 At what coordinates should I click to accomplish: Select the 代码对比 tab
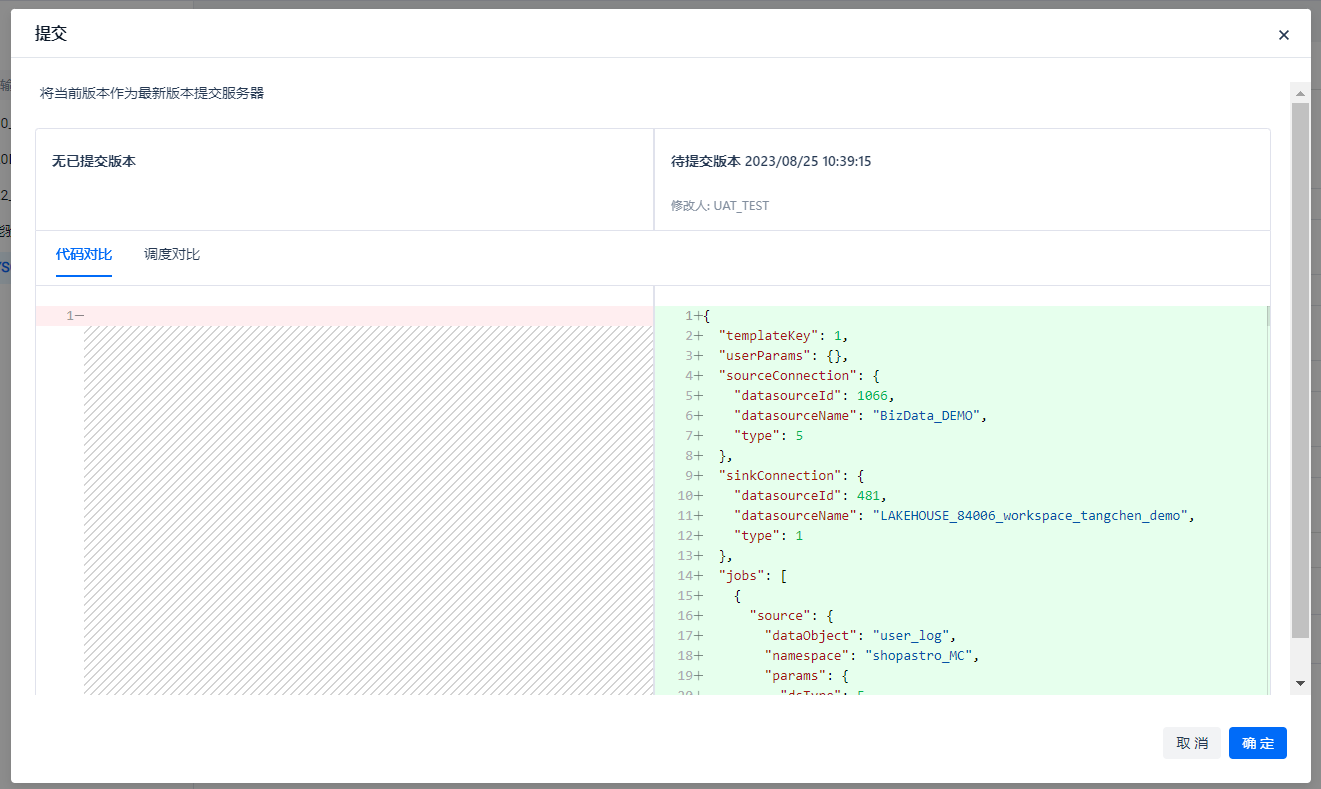[84, 254]
